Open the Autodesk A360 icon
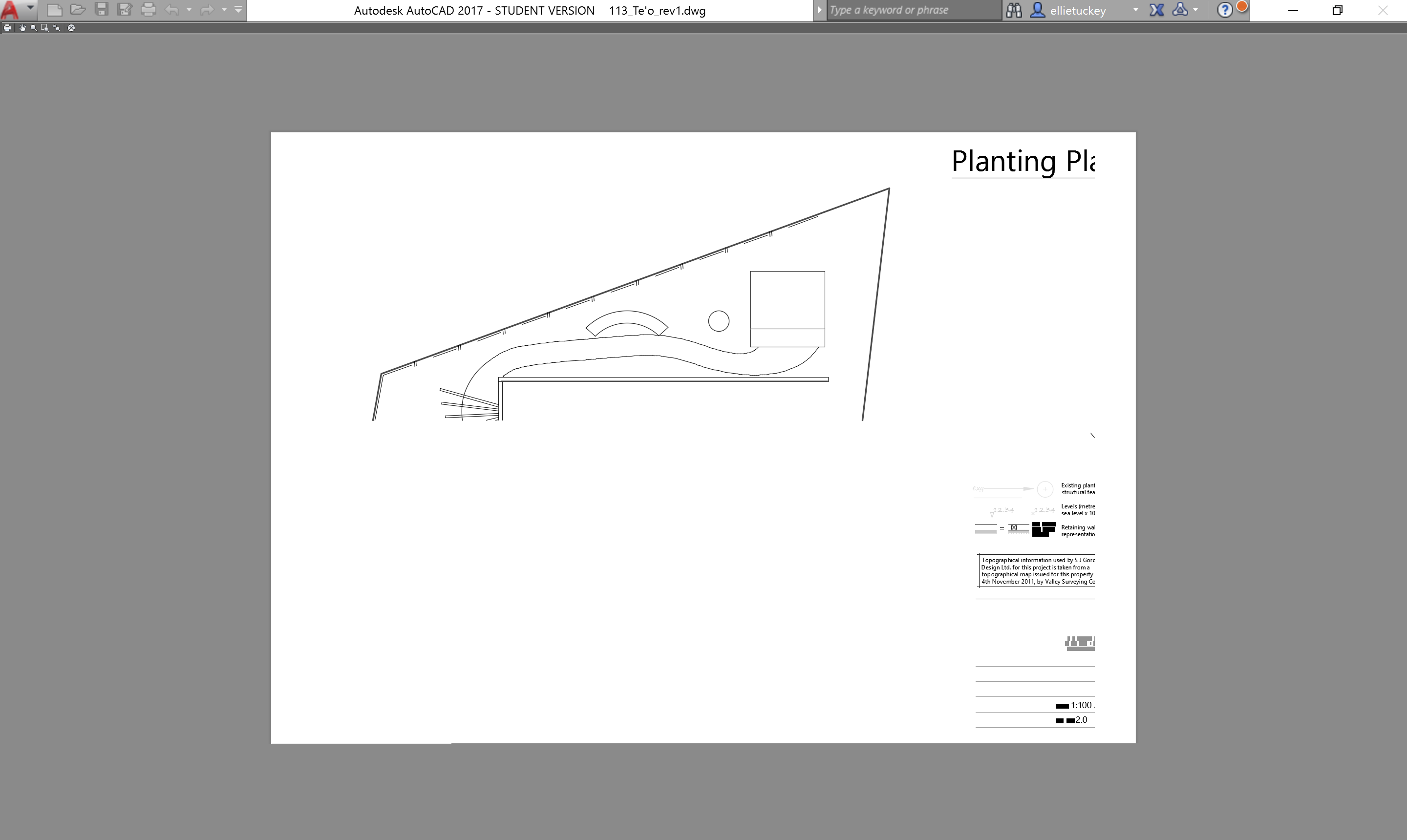The width and height of the screenshot is (1407, 840). pos(1180,10)
